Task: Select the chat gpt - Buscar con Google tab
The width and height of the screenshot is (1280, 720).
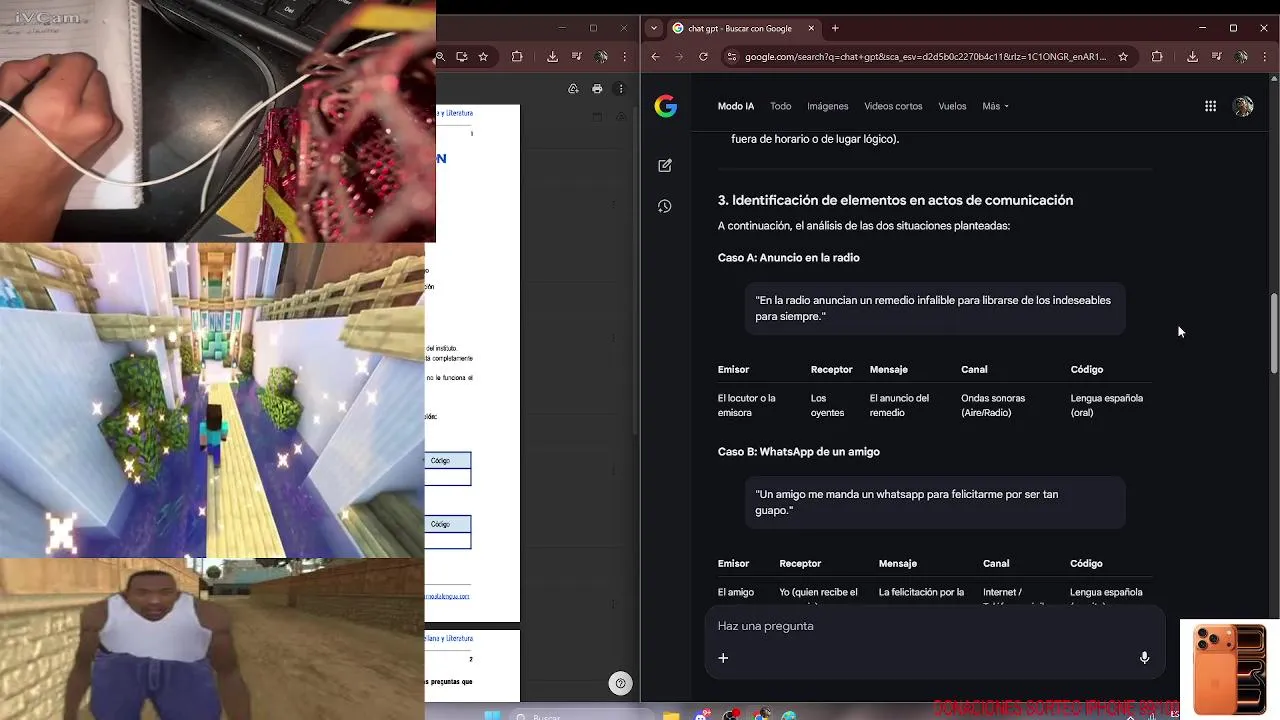Action: coord(742,28)
